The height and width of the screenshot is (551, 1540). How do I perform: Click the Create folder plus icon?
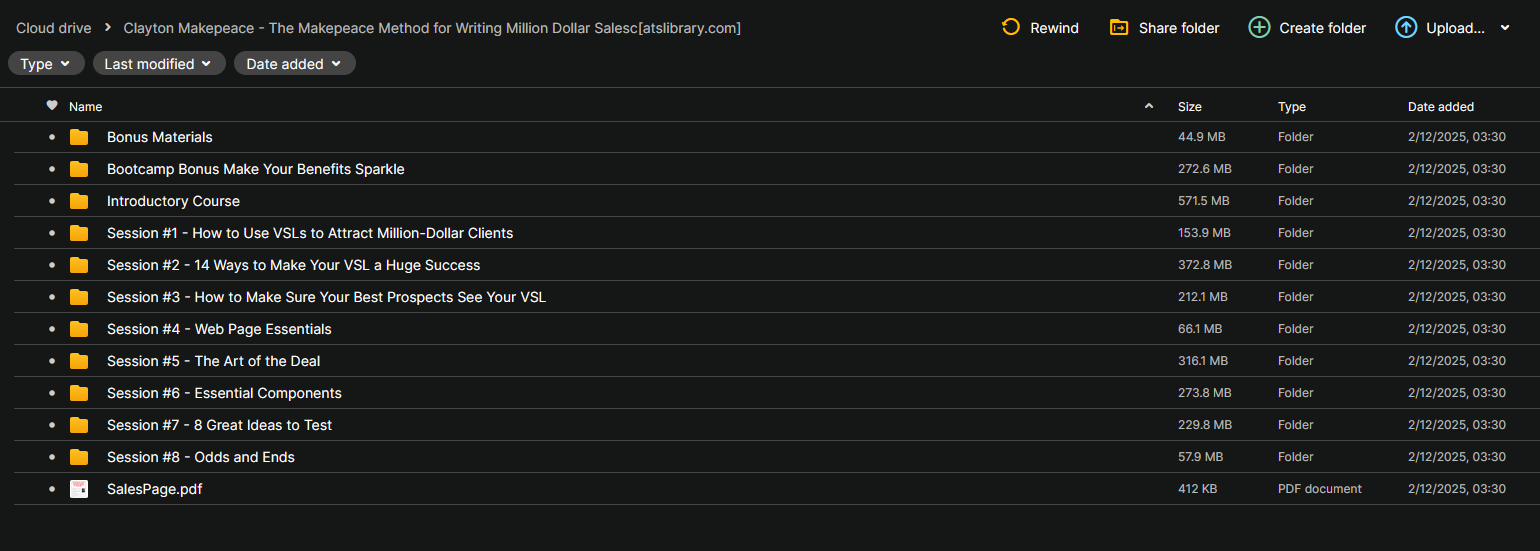tap(1259, 27)
